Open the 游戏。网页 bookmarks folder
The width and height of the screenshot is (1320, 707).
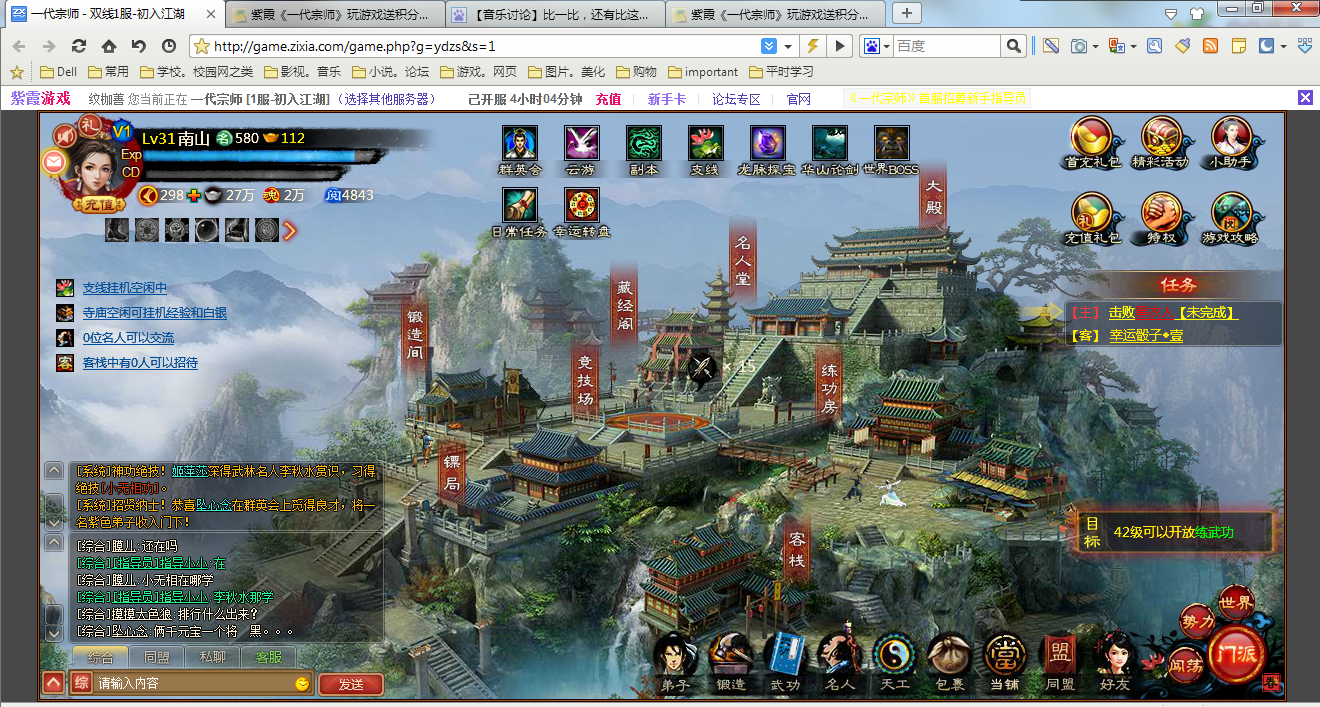478,72
